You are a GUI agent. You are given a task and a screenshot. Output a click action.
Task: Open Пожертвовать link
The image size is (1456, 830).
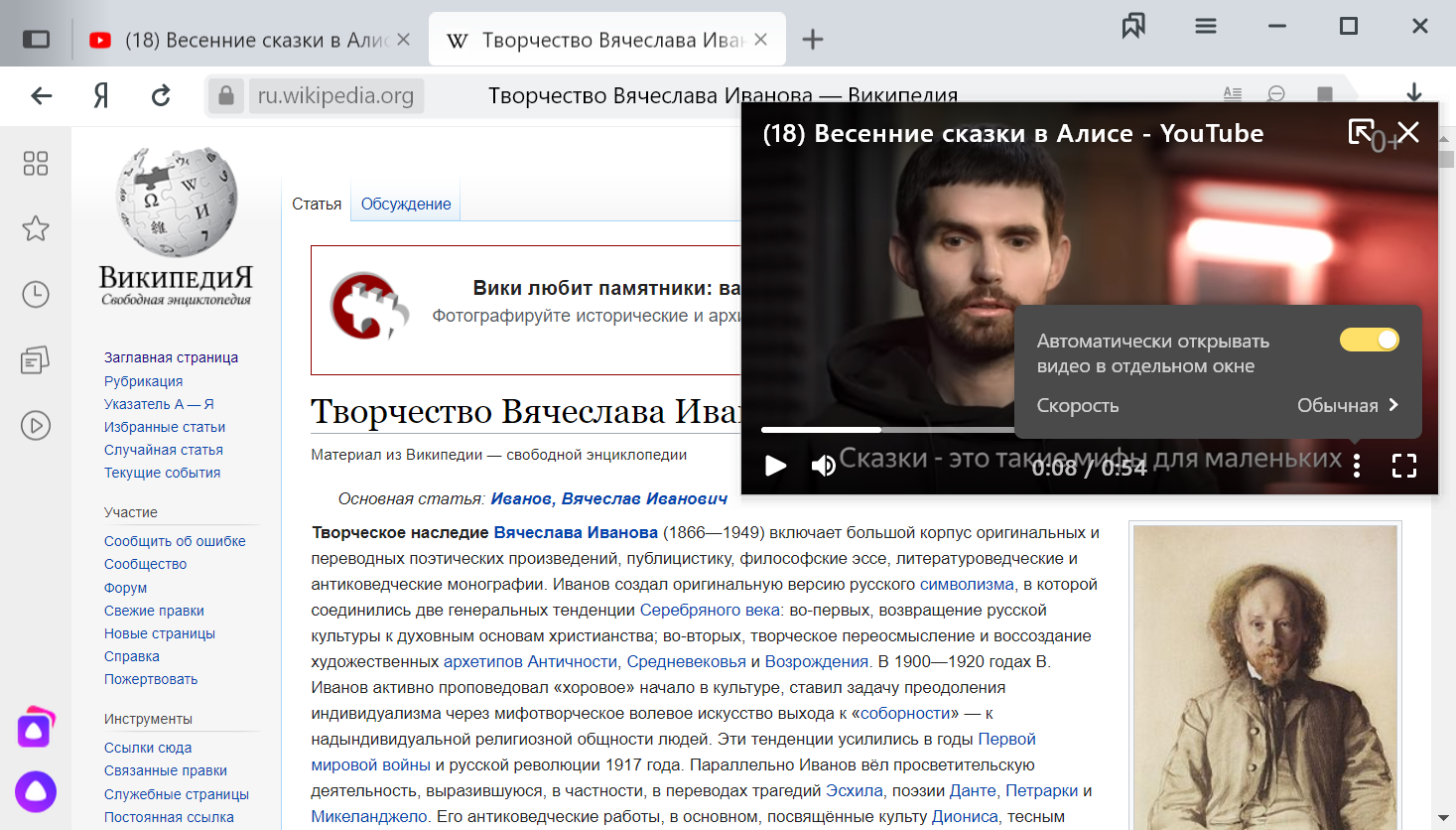[x=151, y=679]
